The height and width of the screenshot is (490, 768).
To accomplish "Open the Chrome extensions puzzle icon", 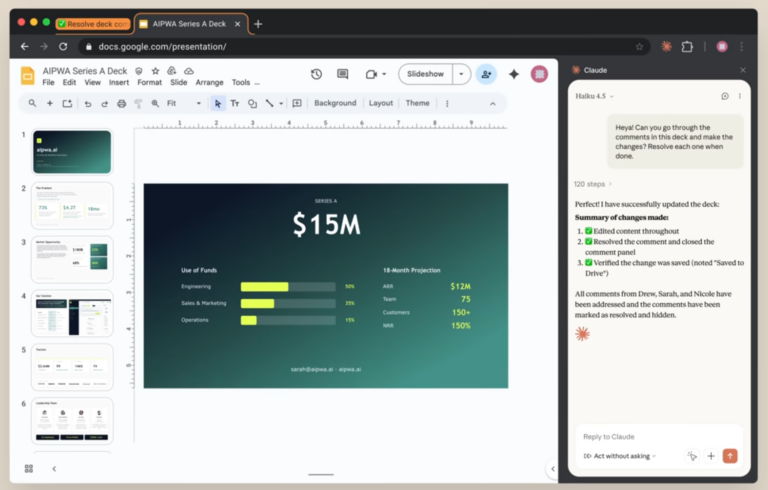I will click(x=687, y=47).
